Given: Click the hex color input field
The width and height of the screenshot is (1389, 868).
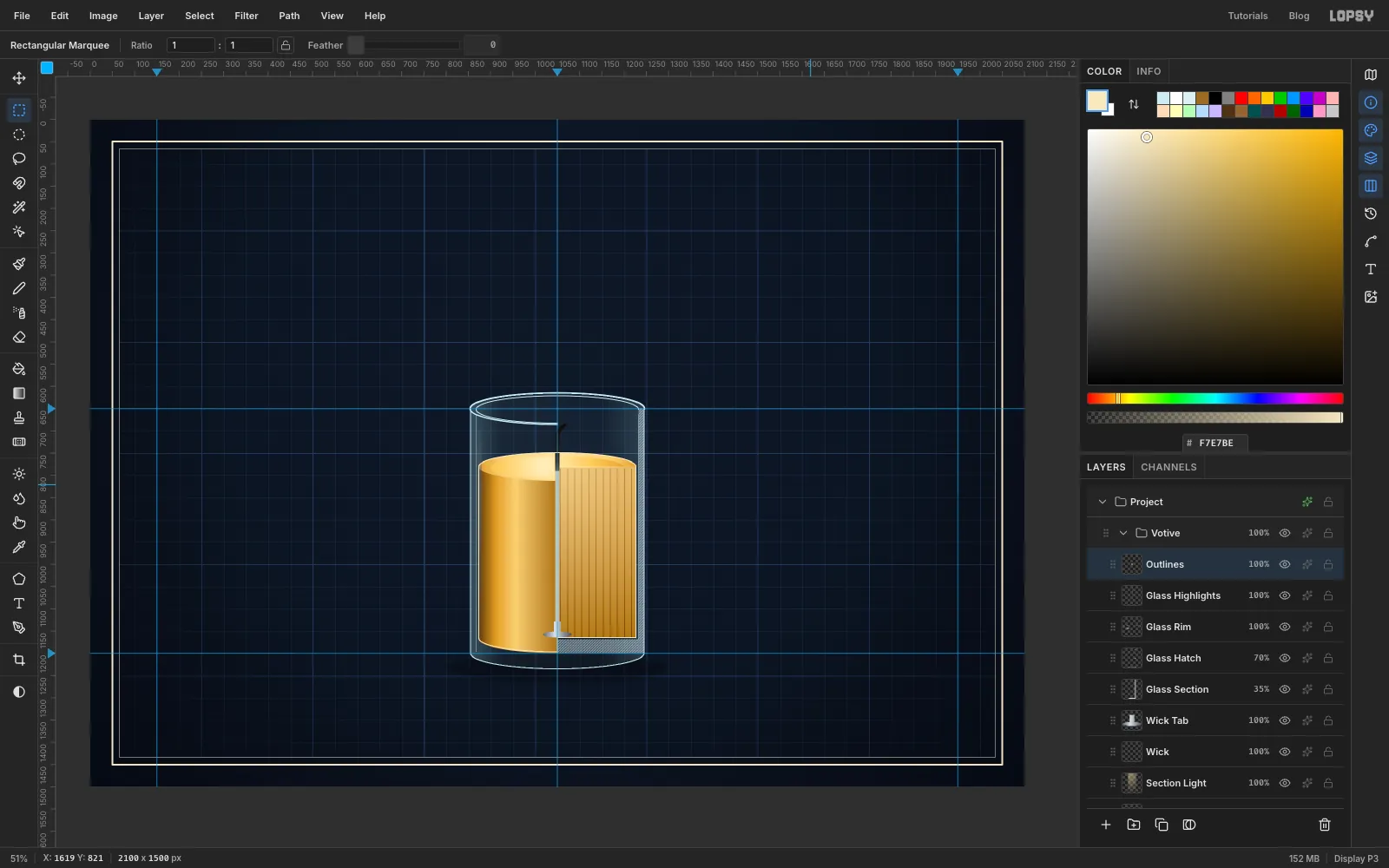Looking at the screenshot, I should pyautogui.click(x=1215, y=443).
